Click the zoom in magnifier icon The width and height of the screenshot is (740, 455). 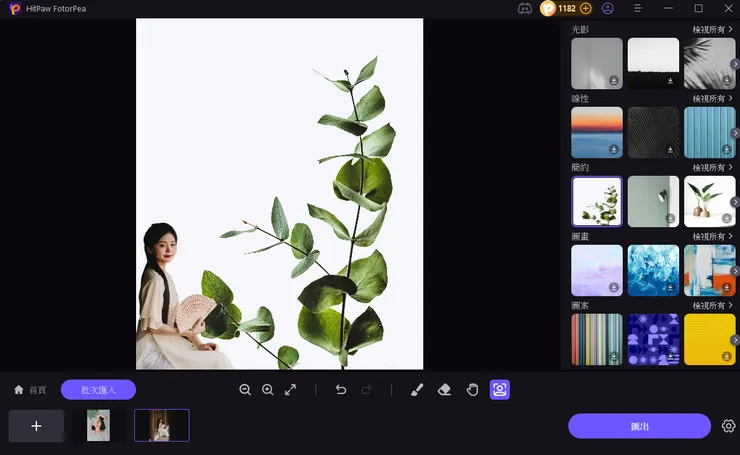click(x=268, y=390)
